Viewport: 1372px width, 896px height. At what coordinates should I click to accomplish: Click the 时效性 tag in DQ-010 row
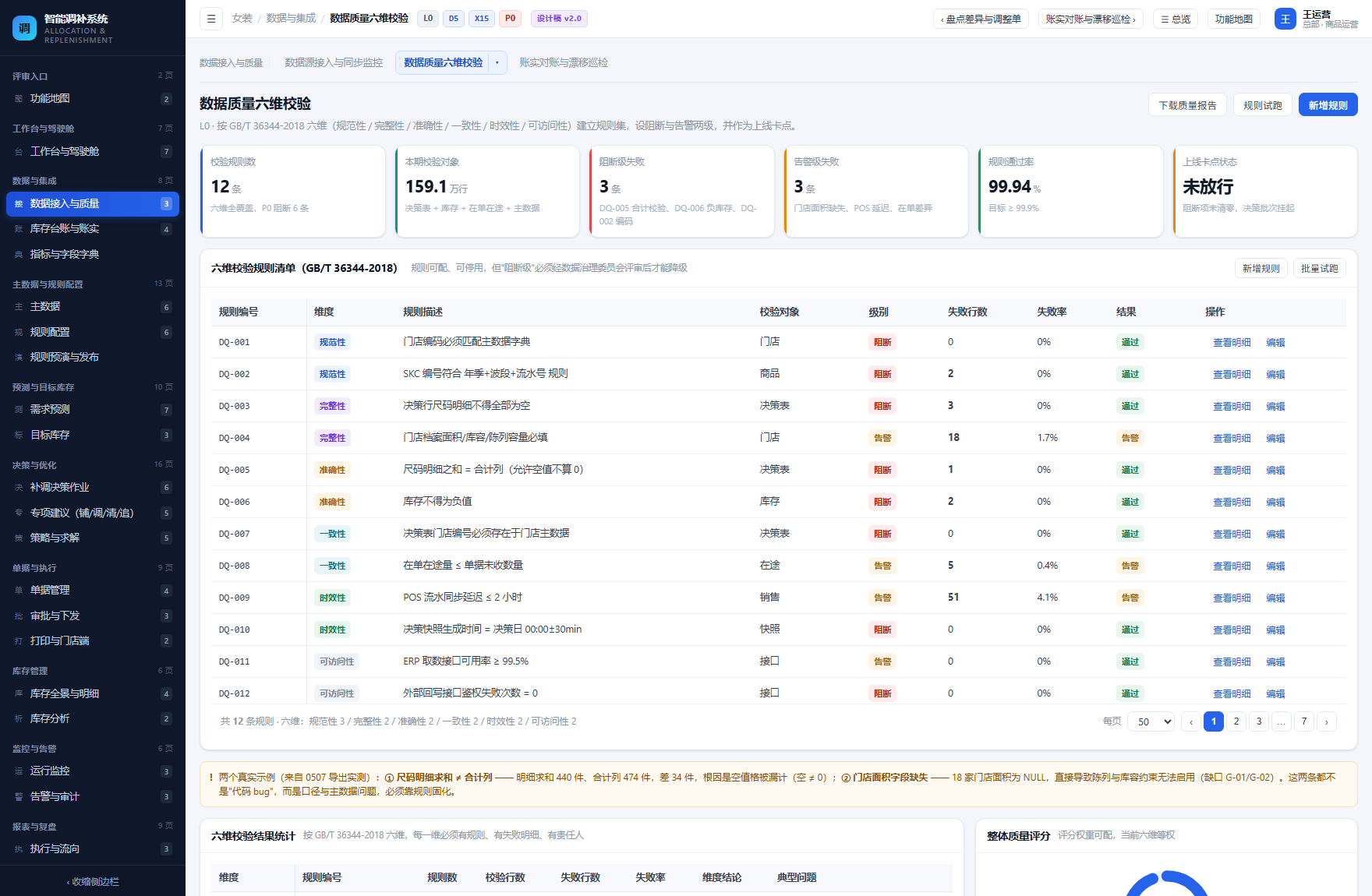coord(332,630)
